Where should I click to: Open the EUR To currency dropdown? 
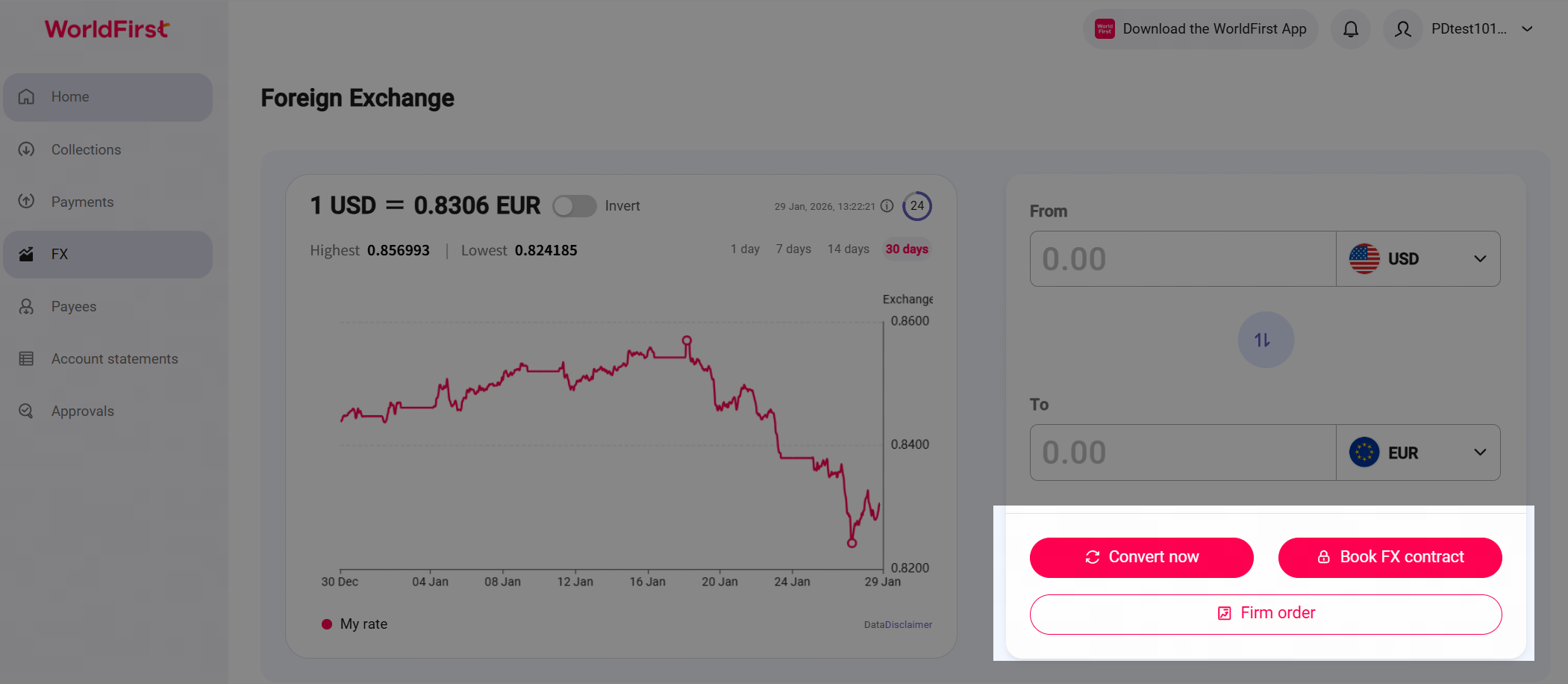1417,453
